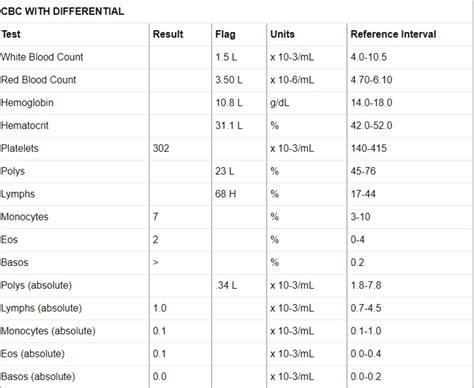Click the Monocytes reference interval 3-10
Image resolution: width=474 pixels, height=388 pixels.
[360, 217]
